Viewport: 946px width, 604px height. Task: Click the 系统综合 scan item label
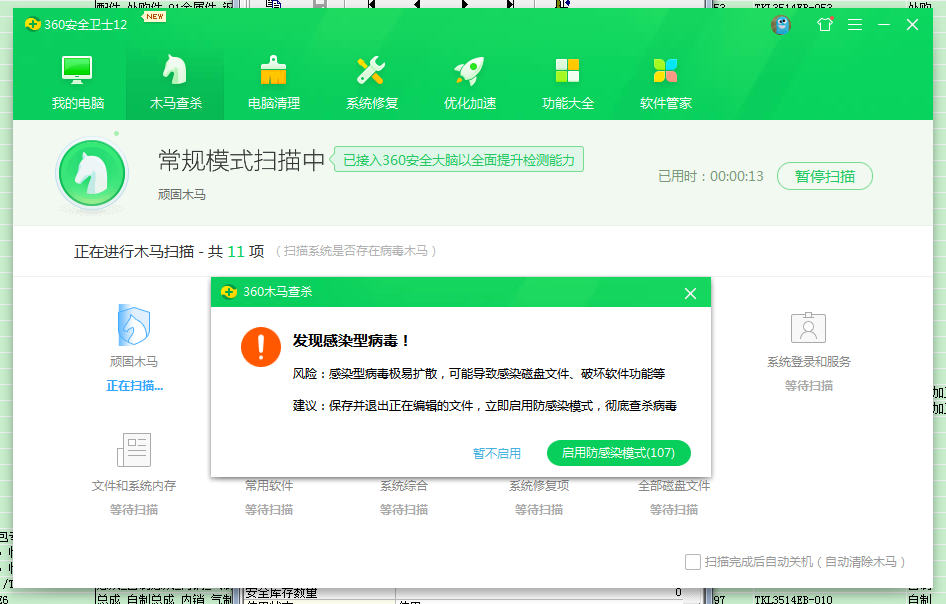click(404, 485)
